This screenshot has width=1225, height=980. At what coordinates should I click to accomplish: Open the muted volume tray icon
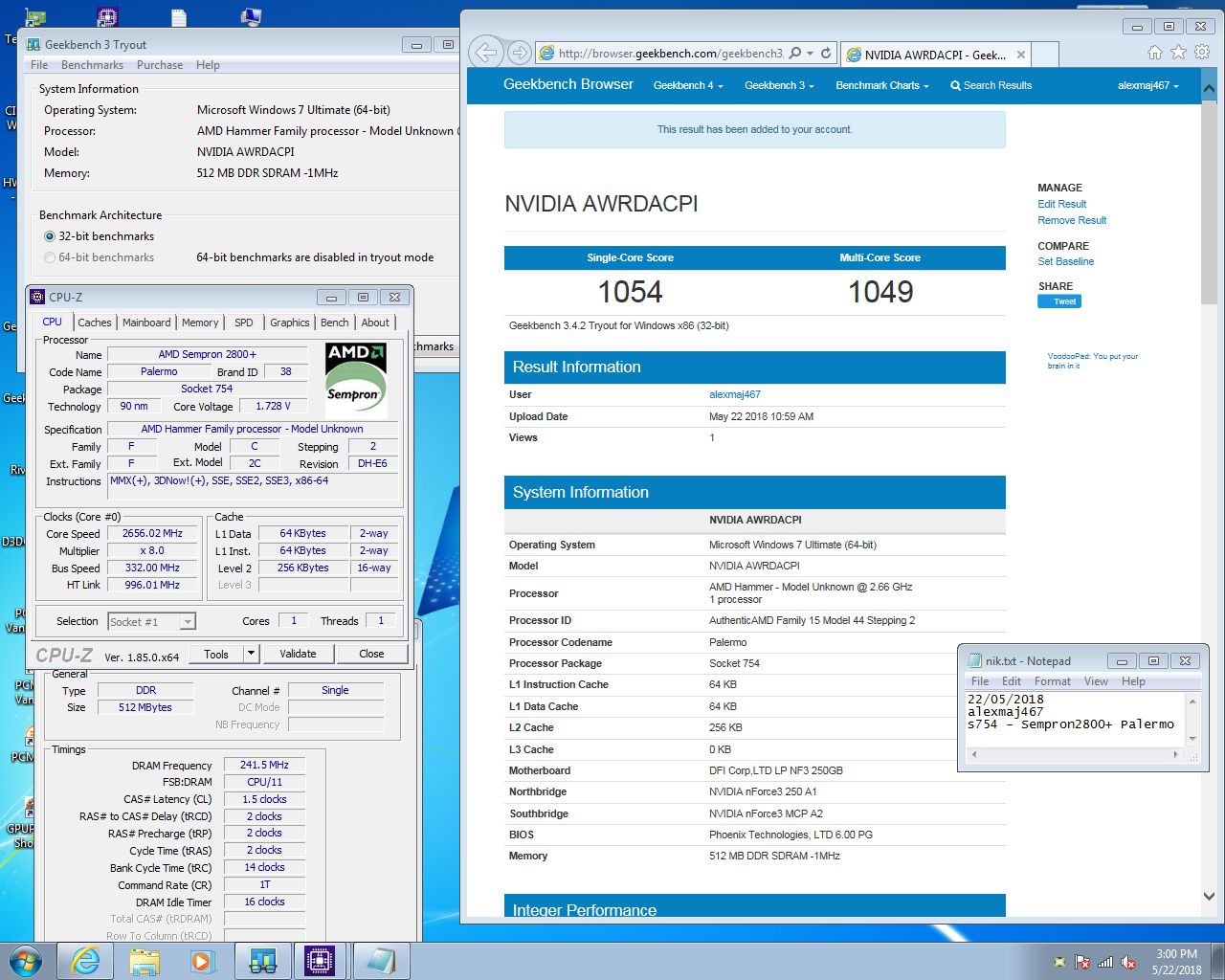tap(1128, 962)
